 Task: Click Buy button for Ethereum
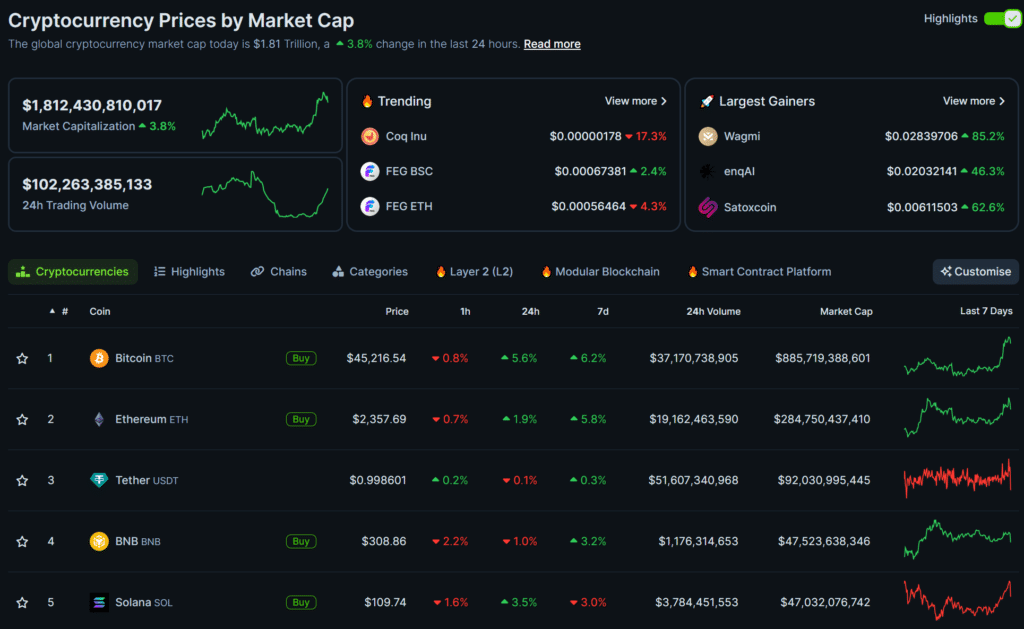(x=301, y=419)
